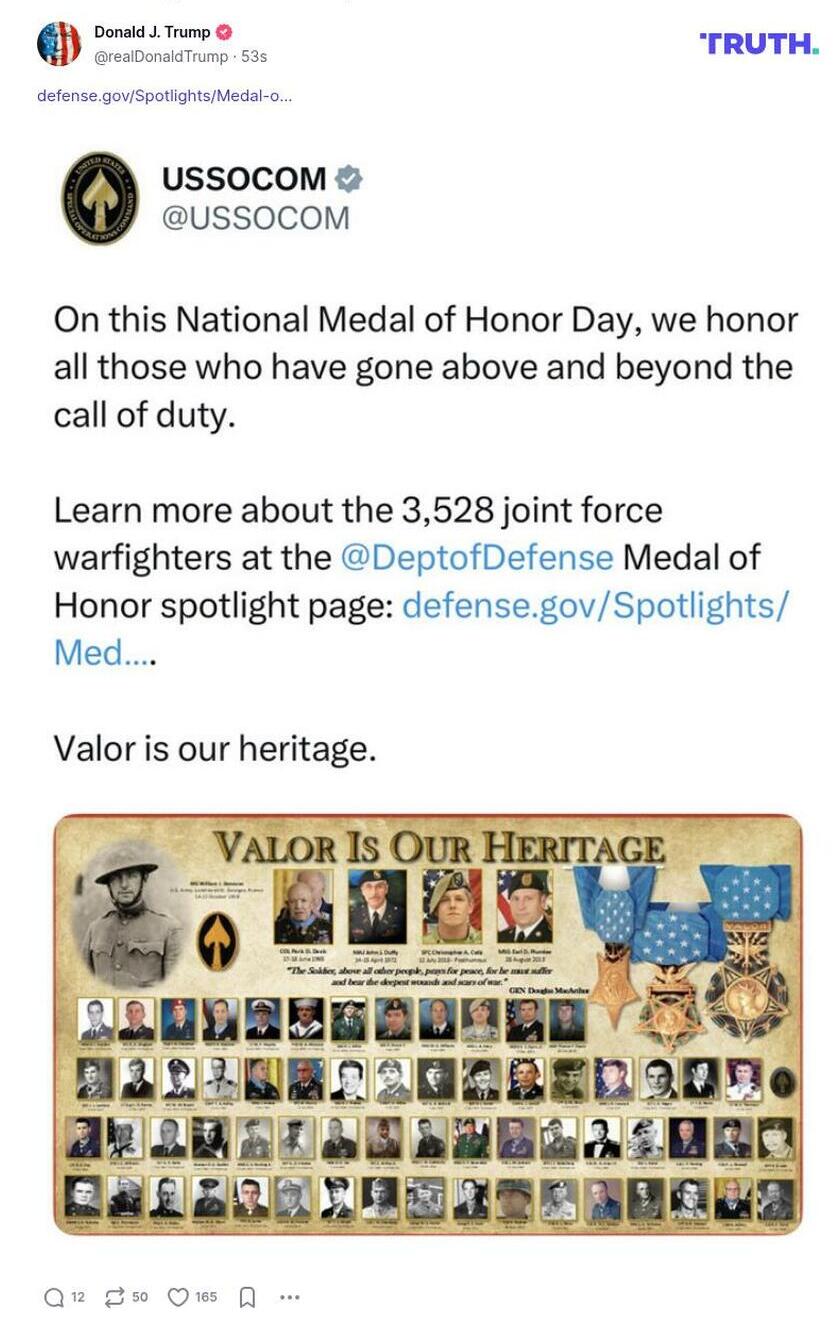Click Donald J. Trump's profile avatar
This screenshot has height=1328, width=840.
(x=59, y=44)
